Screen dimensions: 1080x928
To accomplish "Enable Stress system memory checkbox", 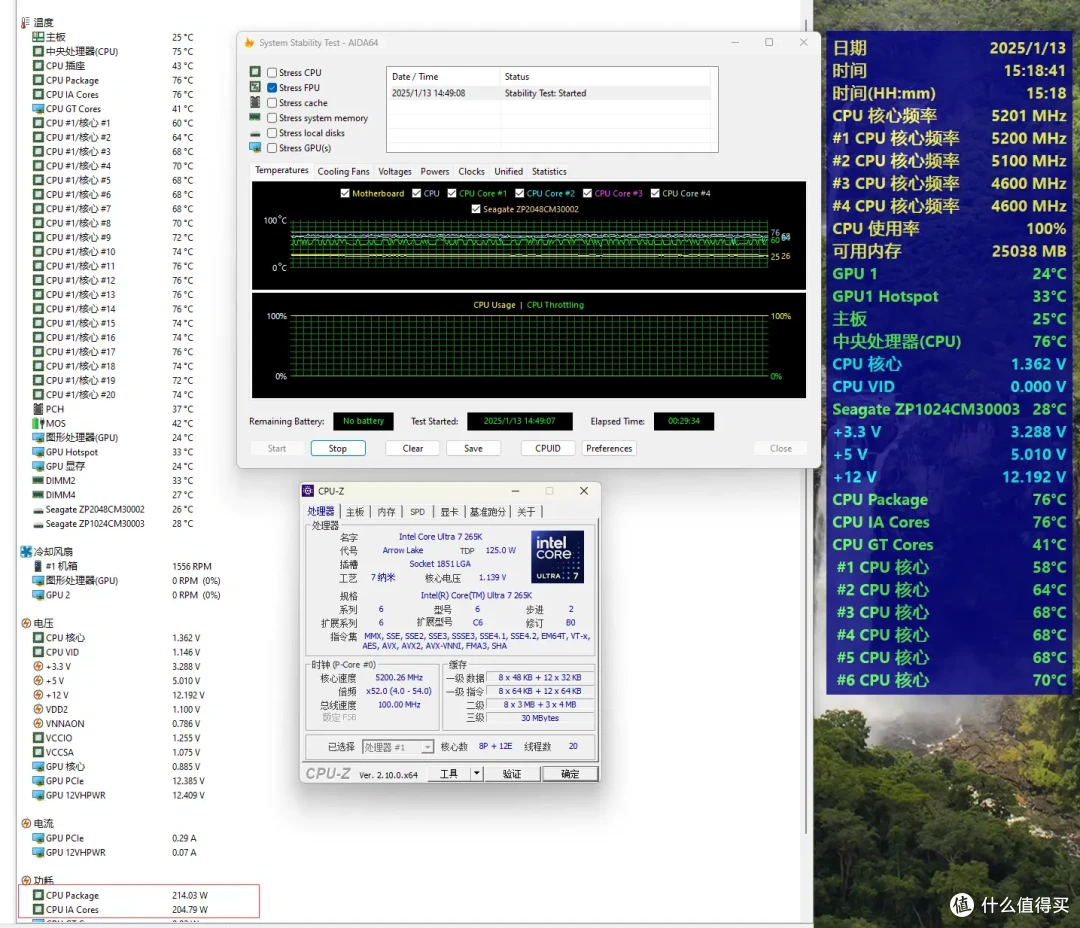I will tap(272, 118).
